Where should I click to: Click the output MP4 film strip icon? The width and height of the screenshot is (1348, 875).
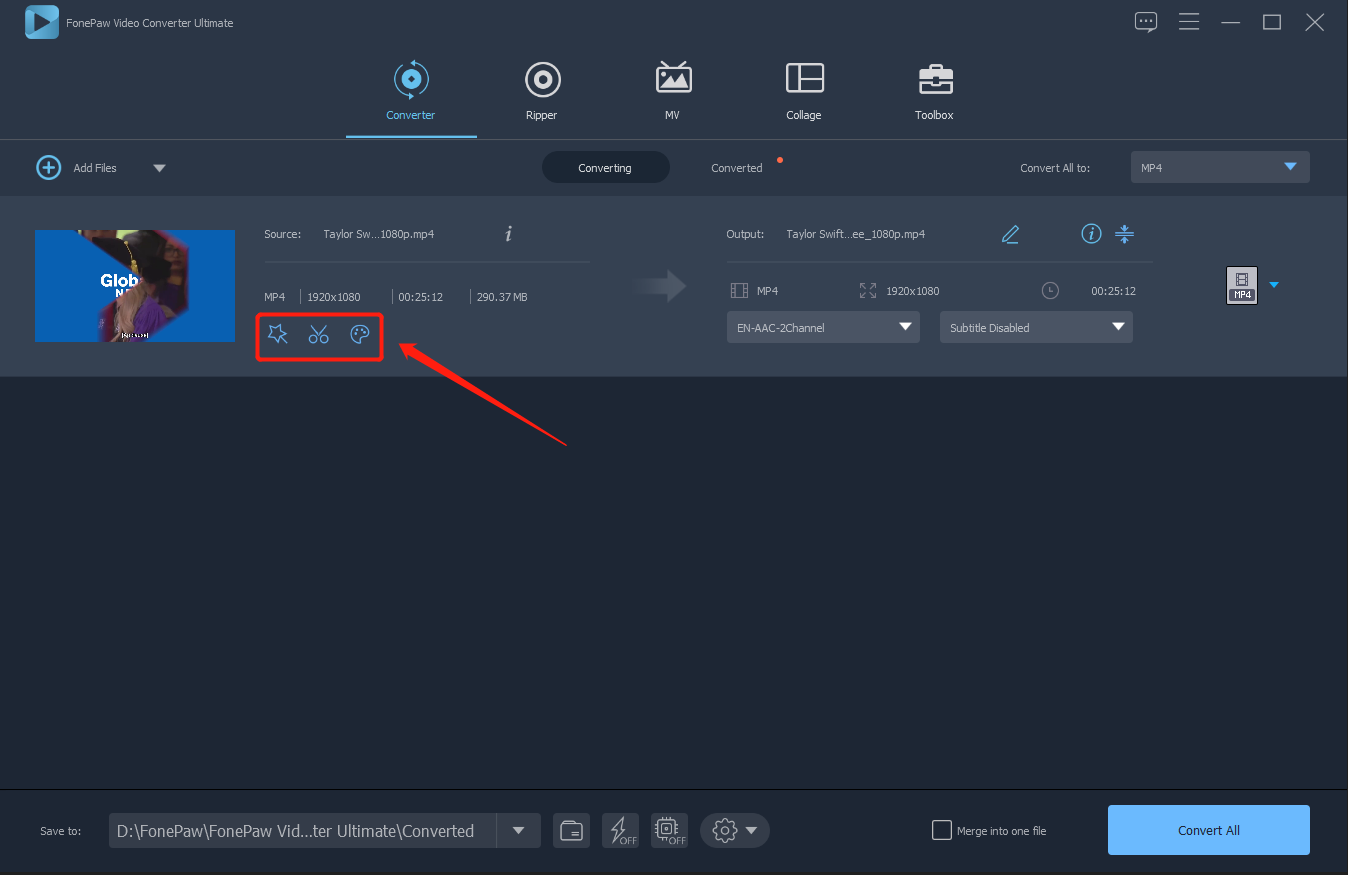pos(739,291)
